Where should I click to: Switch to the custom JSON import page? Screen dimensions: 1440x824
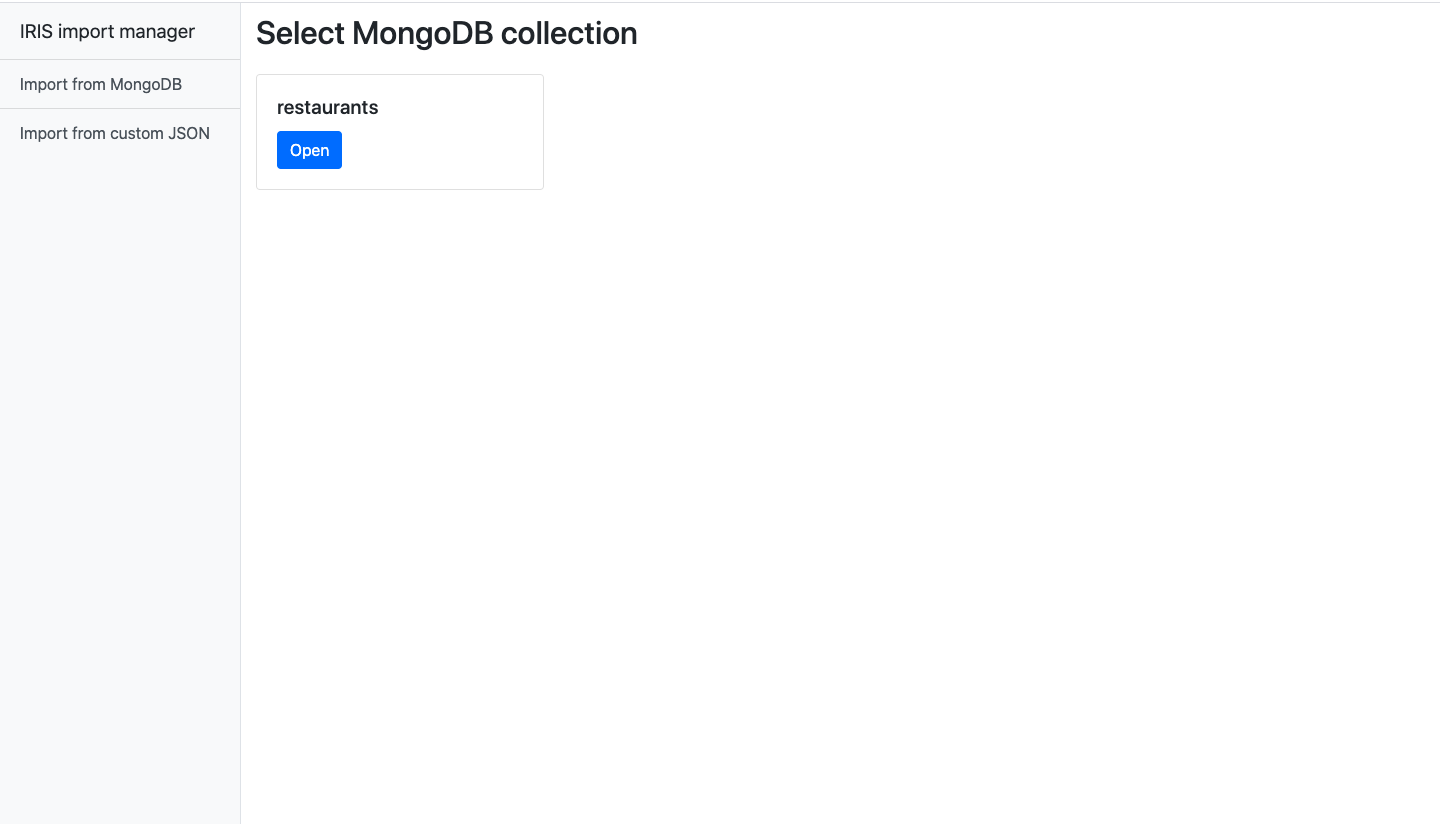pyautogui.click(x=115, y=133)
